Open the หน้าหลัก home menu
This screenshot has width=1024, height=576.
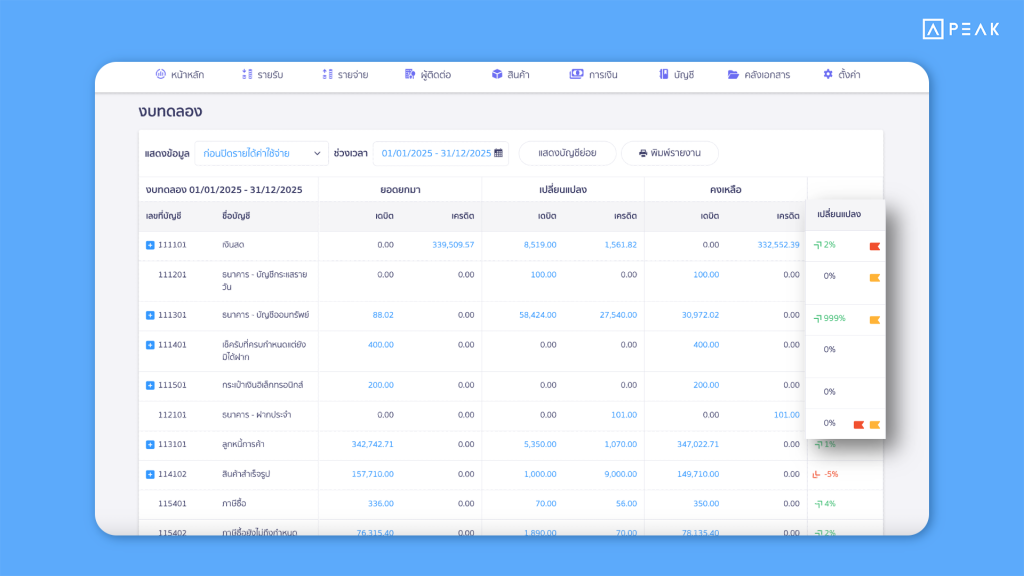click(x=180, y=74)
